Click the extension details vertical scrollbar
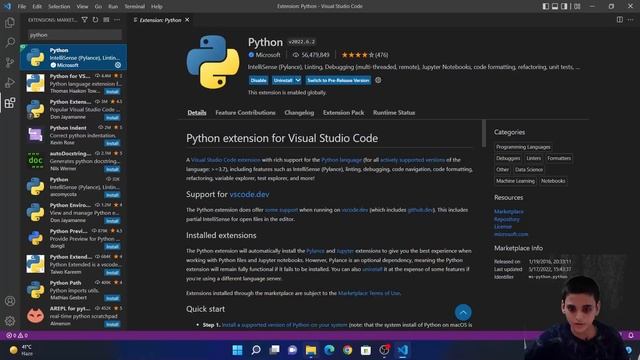The width and height of the screenshot is (640, 360). point(484,133)
